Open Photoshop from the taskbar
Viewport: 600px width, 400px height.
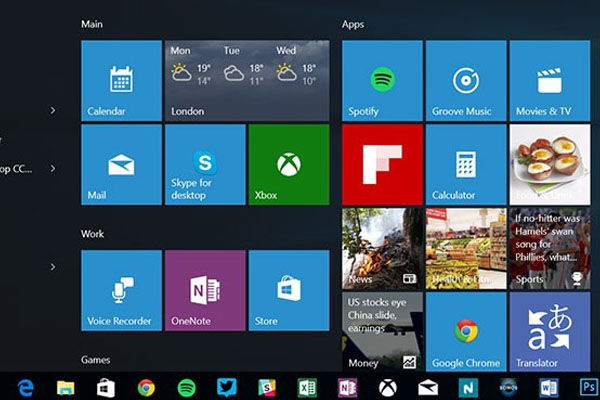click(x=589, y=387)
